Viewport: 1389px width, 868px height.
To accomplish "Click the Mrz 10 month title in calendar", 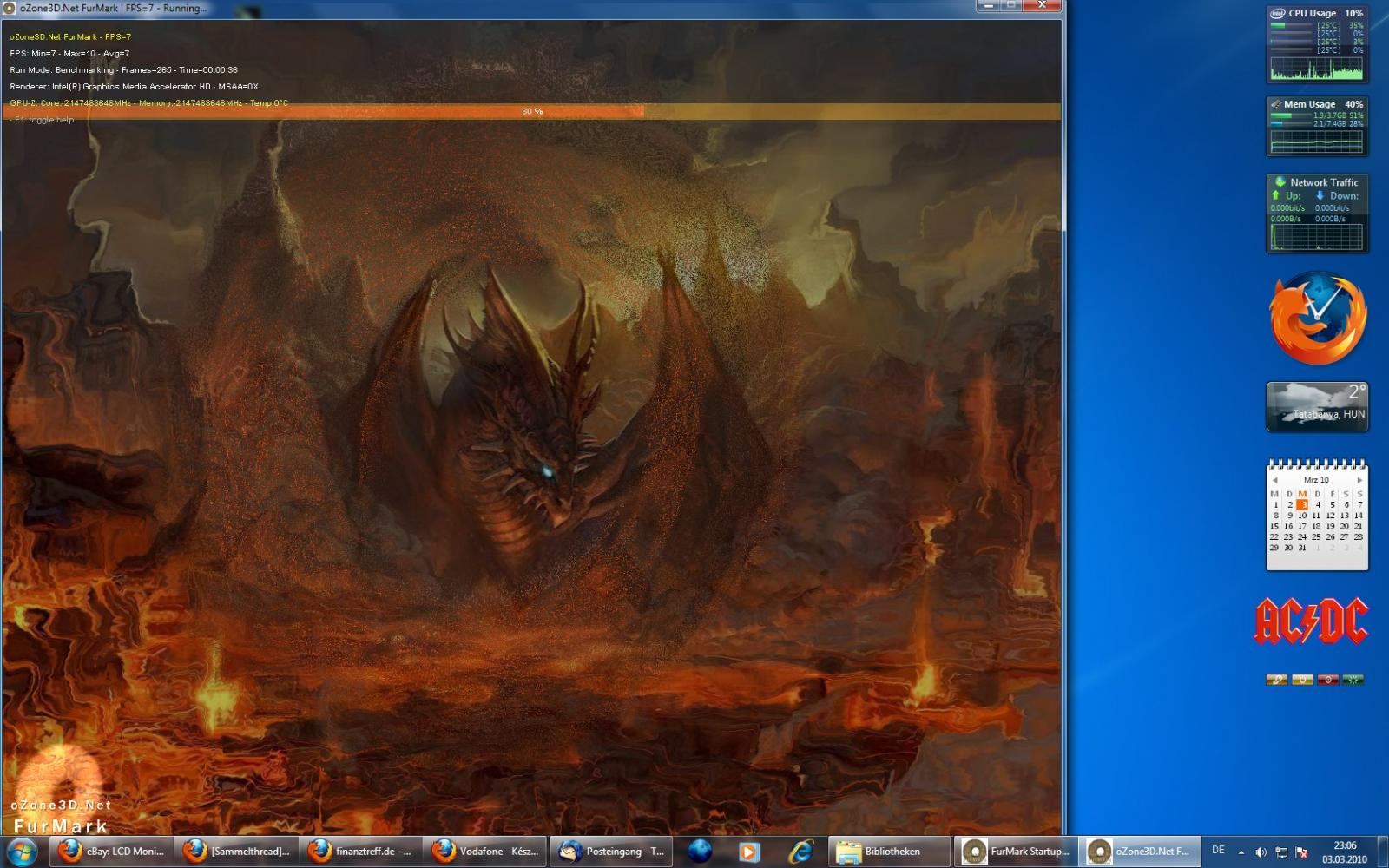I will click(x=1316, y=480).
